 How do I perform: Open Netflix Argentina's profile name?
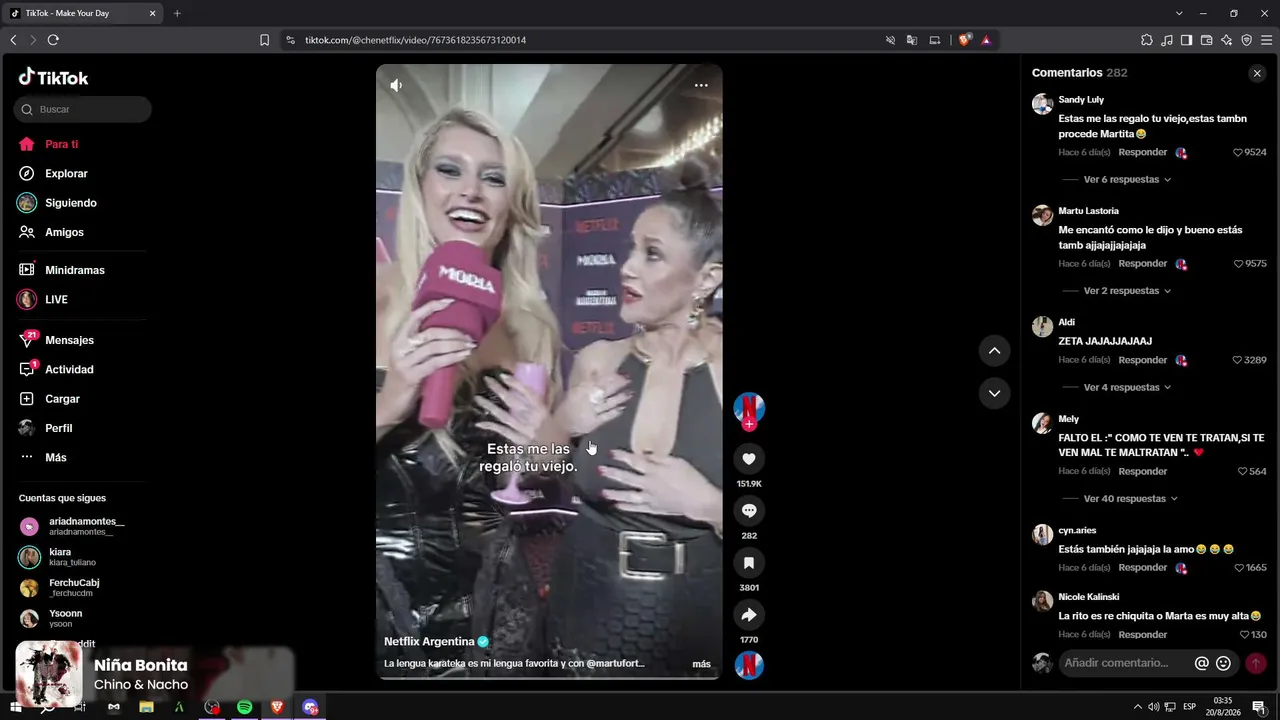(x=429, y=642)
